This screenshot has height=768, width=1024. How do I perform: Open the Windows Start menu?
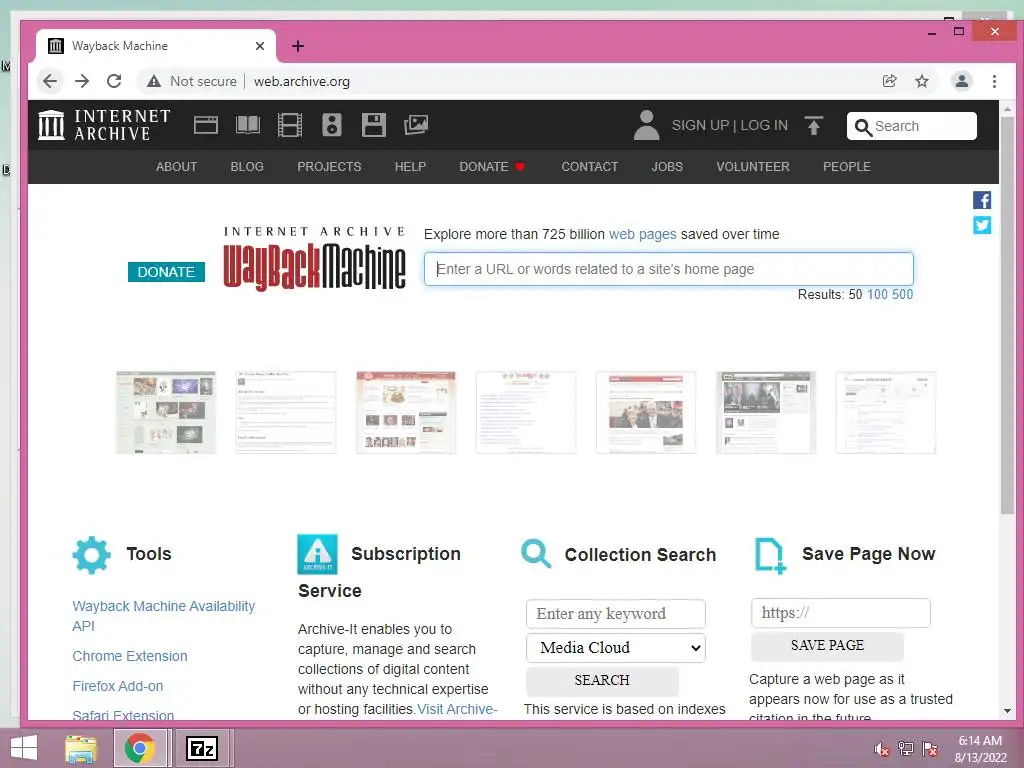[24, 748]
